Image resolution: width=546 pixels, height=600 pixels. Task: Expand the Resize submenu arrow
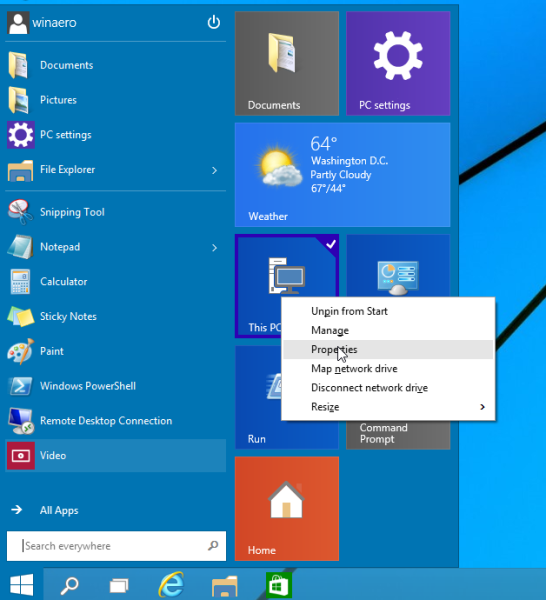(x=482, y=407)
